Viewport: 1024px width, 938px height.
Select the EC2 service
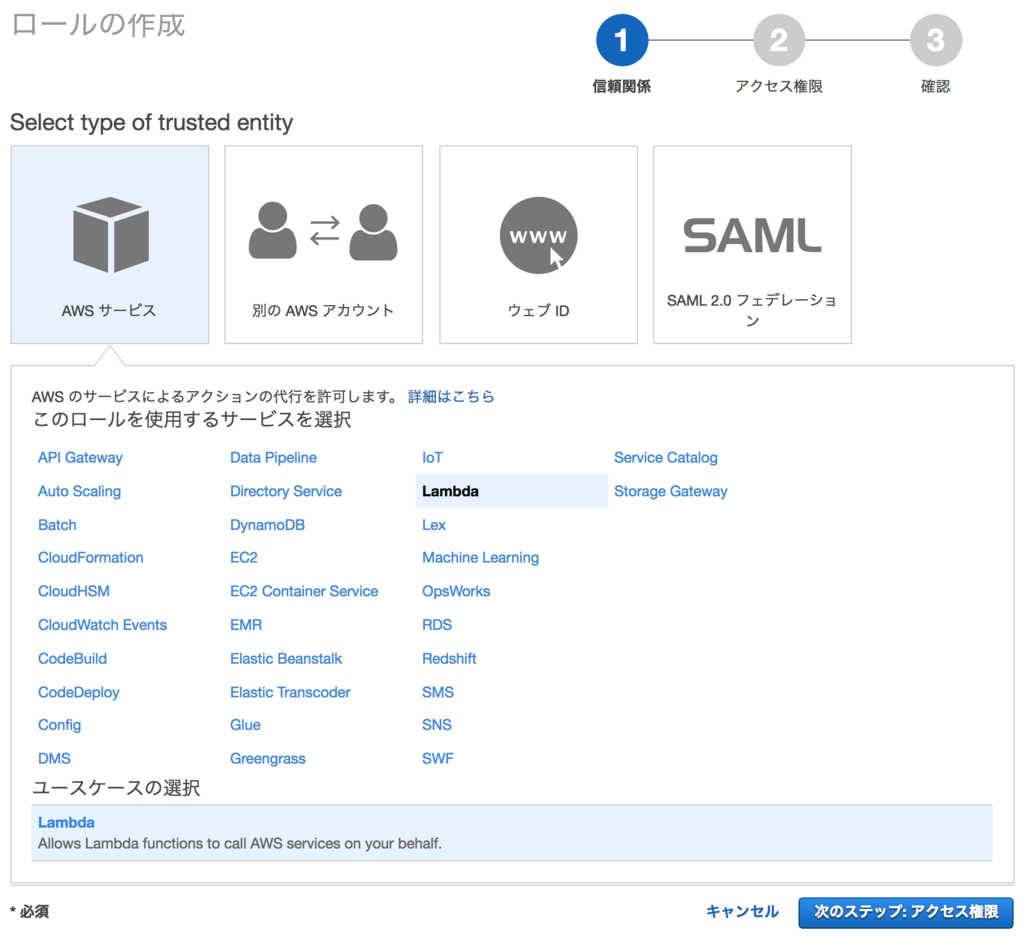pyautogui.click(x=244, y=557)
